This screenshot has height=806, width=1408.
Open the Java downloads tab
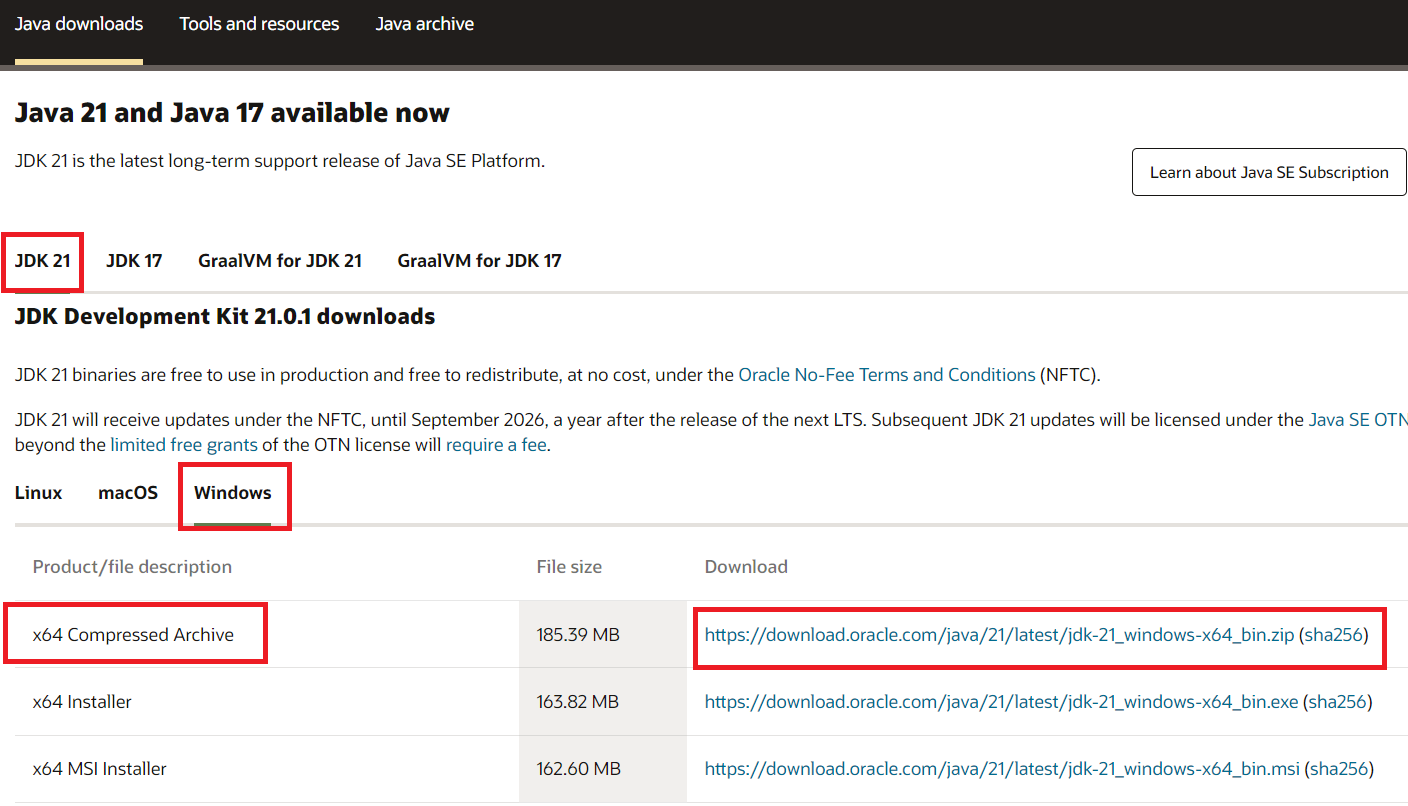tap(79, 24)
